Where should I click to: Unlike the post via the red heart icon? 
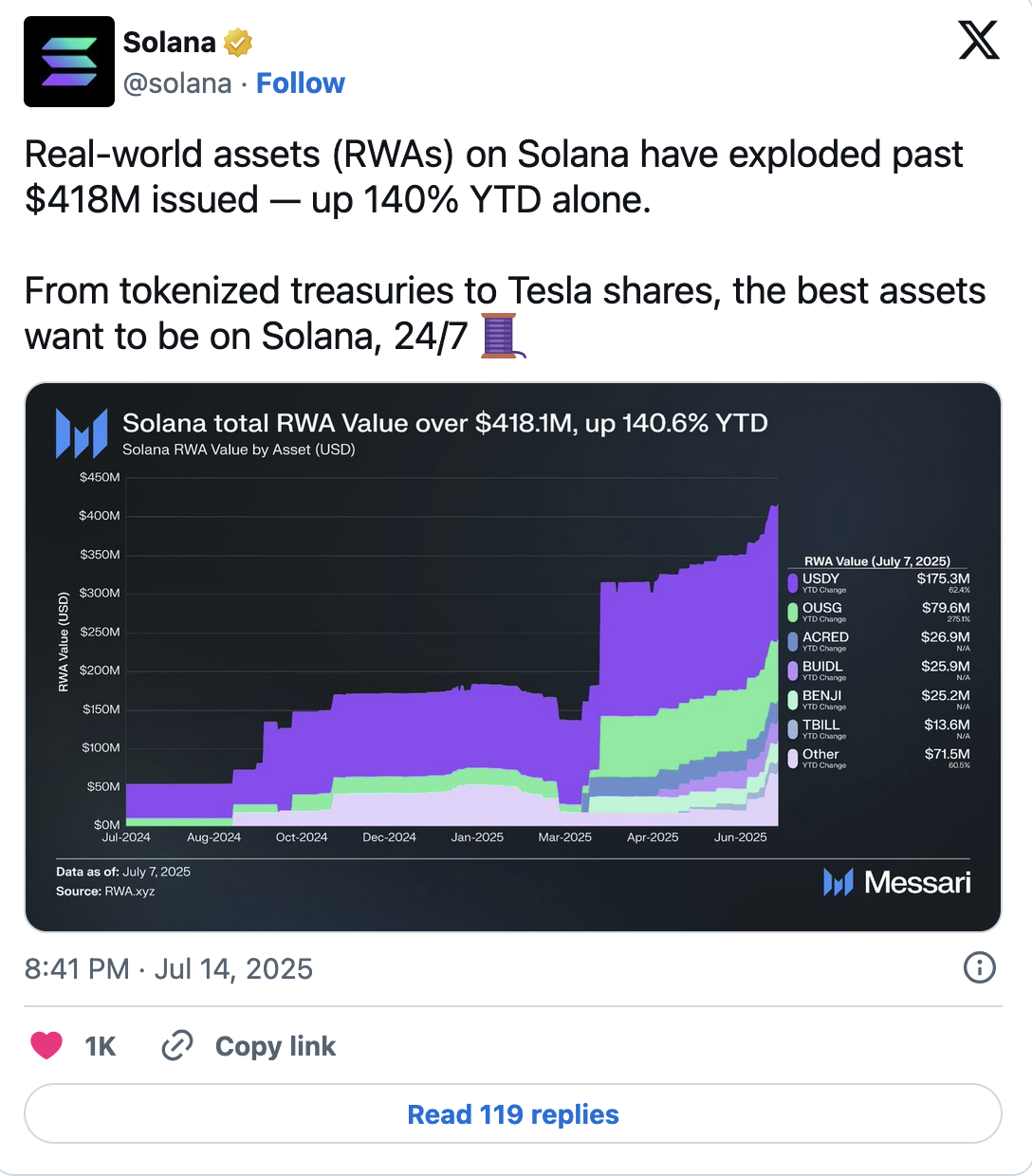[47, 1045]
